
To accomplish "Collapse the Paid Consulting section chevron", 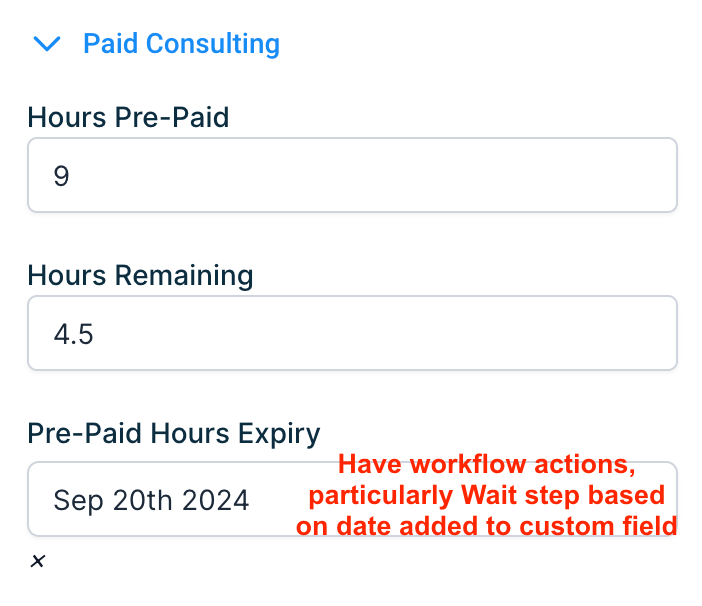I will point(47,44).
